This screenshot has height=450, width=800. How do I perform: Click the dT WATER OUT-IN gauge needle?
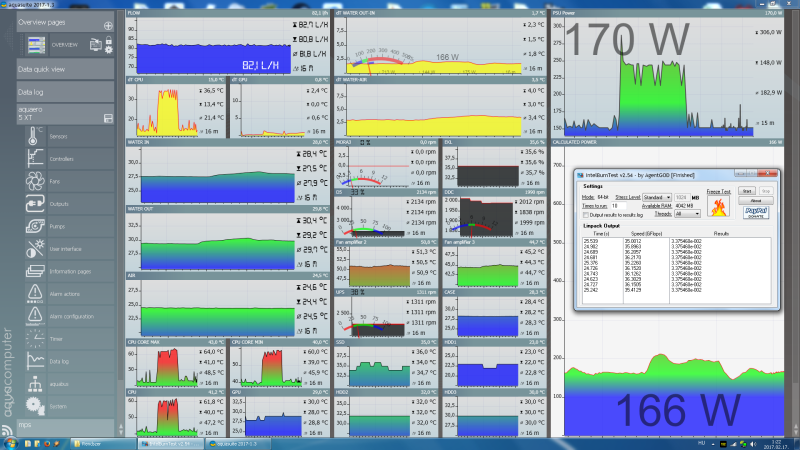tap(368, 68)
